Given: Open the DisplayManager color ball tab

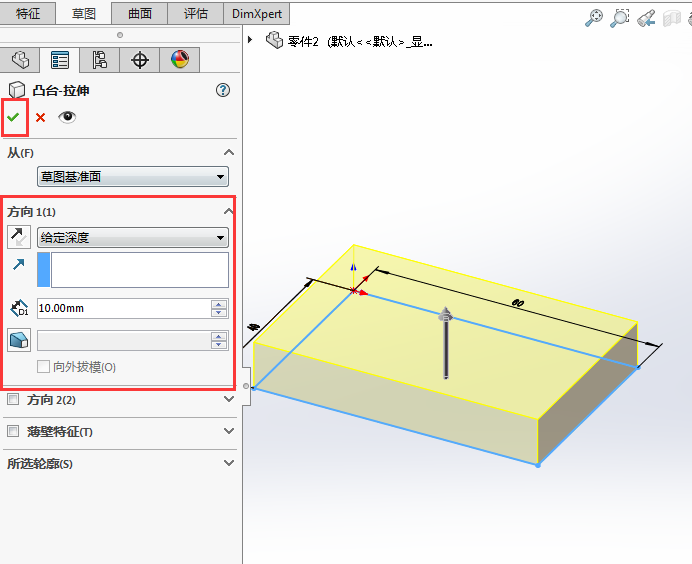Looking at the screenshot, I should tap(180, 60).
